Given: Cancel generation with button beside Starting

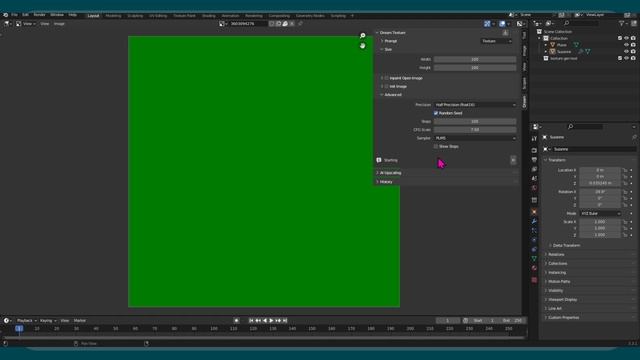Looking at the screenshot, I should (513, 160).
